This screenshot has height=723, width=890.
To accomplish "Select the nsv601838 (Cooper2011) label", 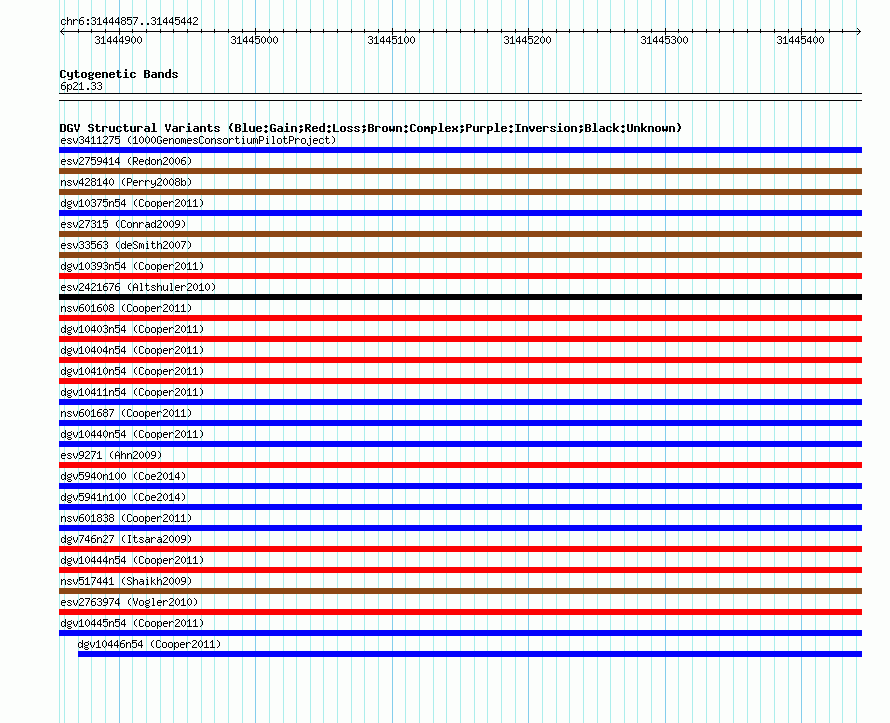I will pos(126,518).
